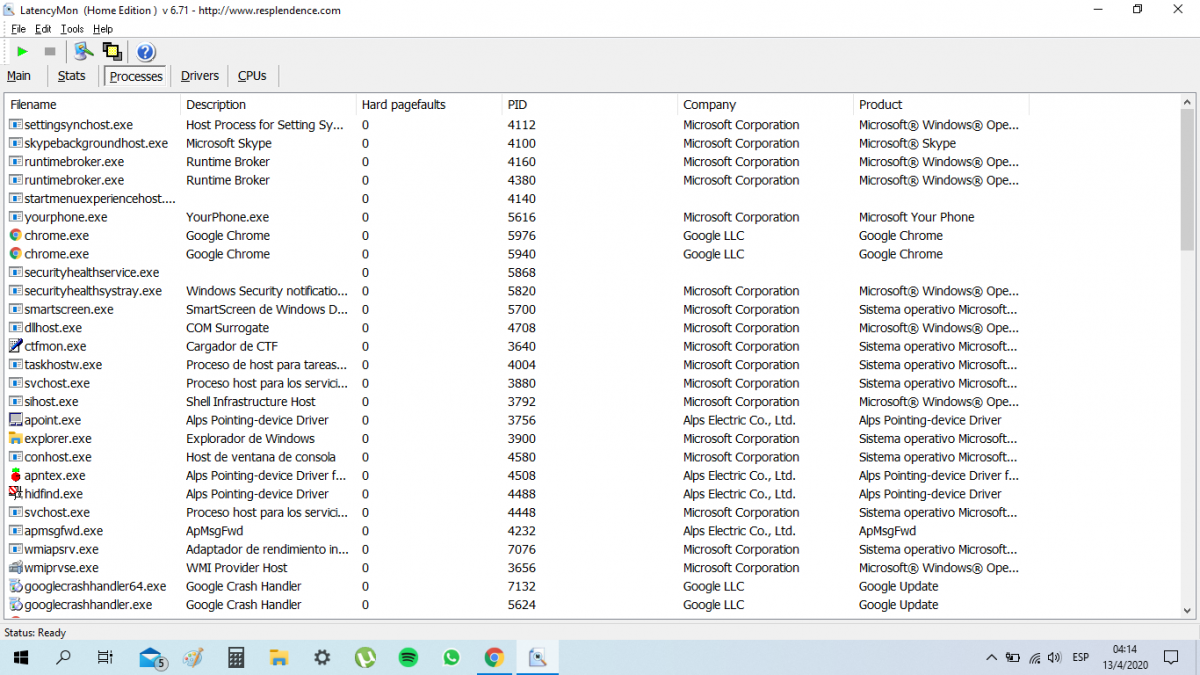This screenshot has width=1200, height=675.
Task: Select the dllhost.exe filename
Action: coord(53,328)
